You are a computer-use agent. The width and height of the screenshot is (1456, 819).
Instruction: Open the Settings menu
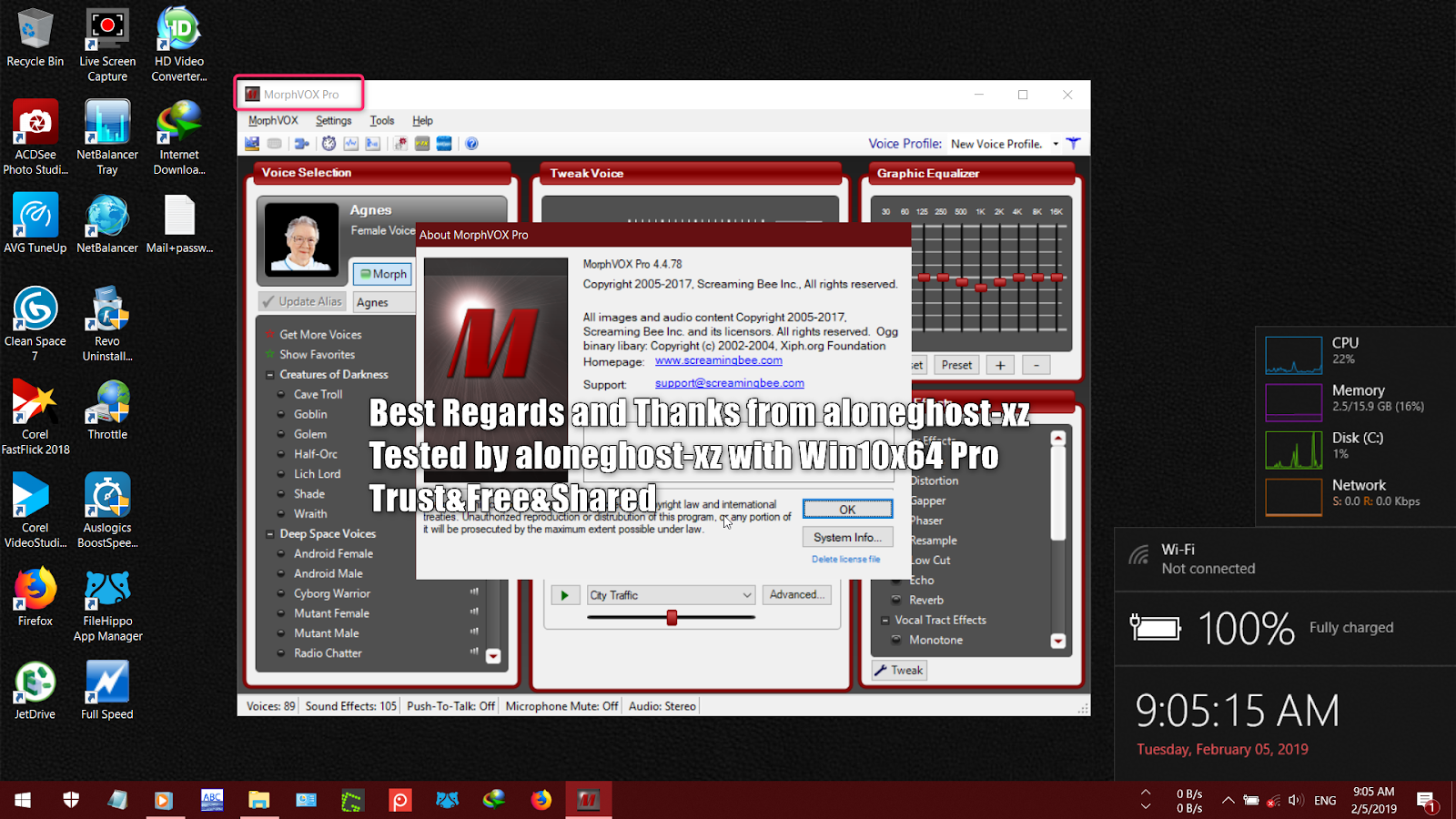click(333, 120)
